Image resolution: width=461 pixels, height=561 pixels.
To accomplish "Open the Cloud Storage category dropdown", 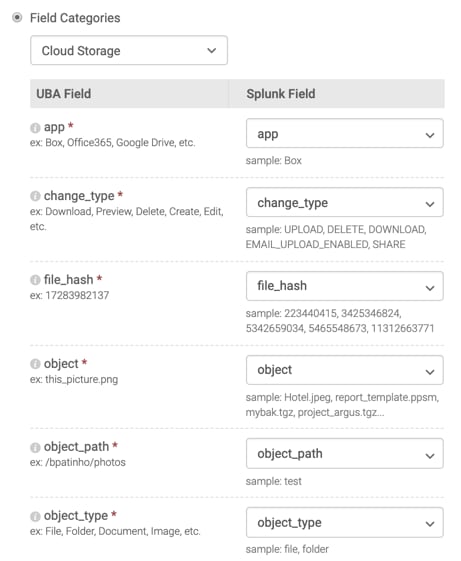I will point(129,50).
